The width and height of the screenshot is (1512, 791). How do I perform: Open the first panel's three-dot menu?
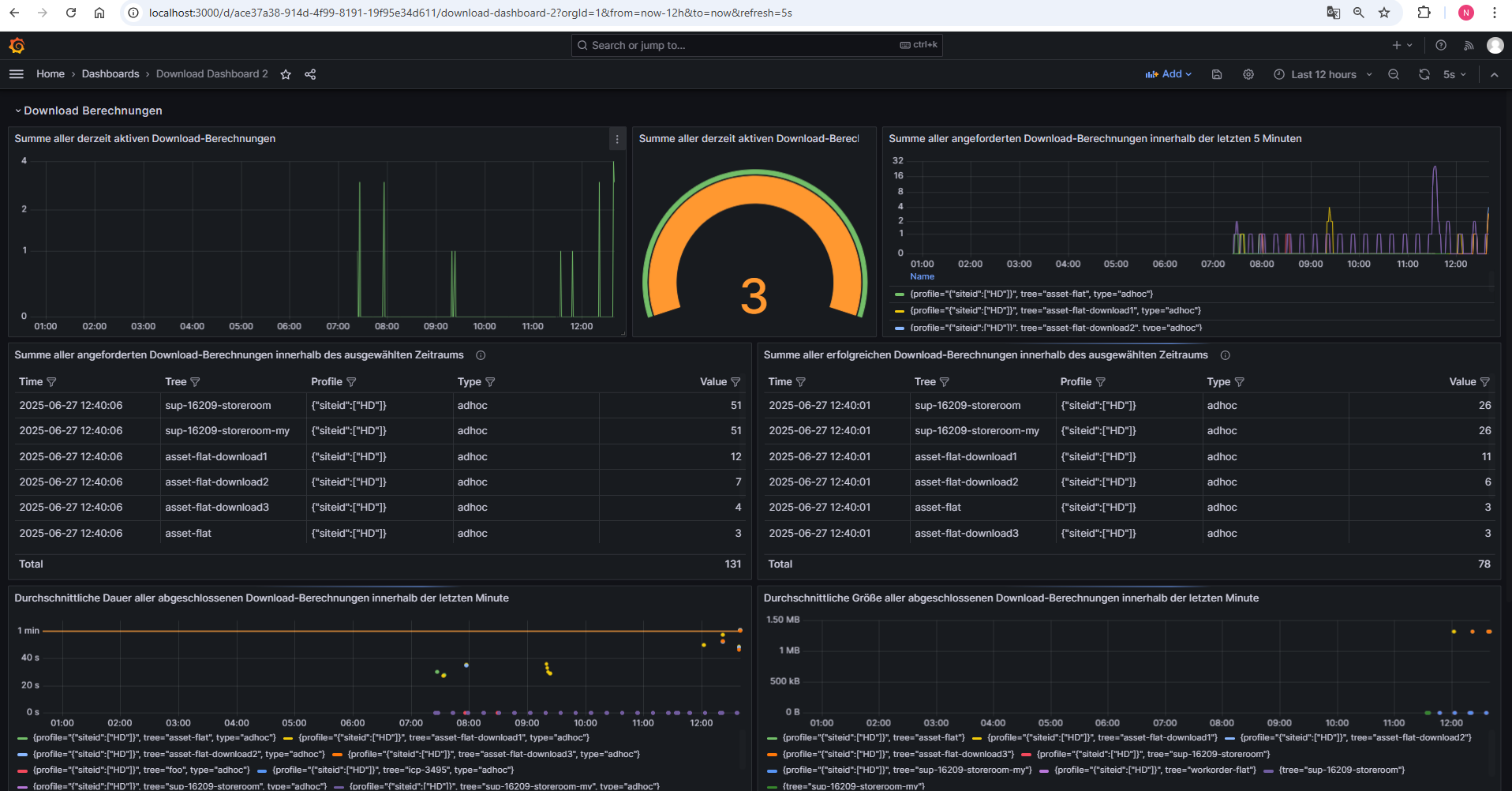[x=617, y=139]
